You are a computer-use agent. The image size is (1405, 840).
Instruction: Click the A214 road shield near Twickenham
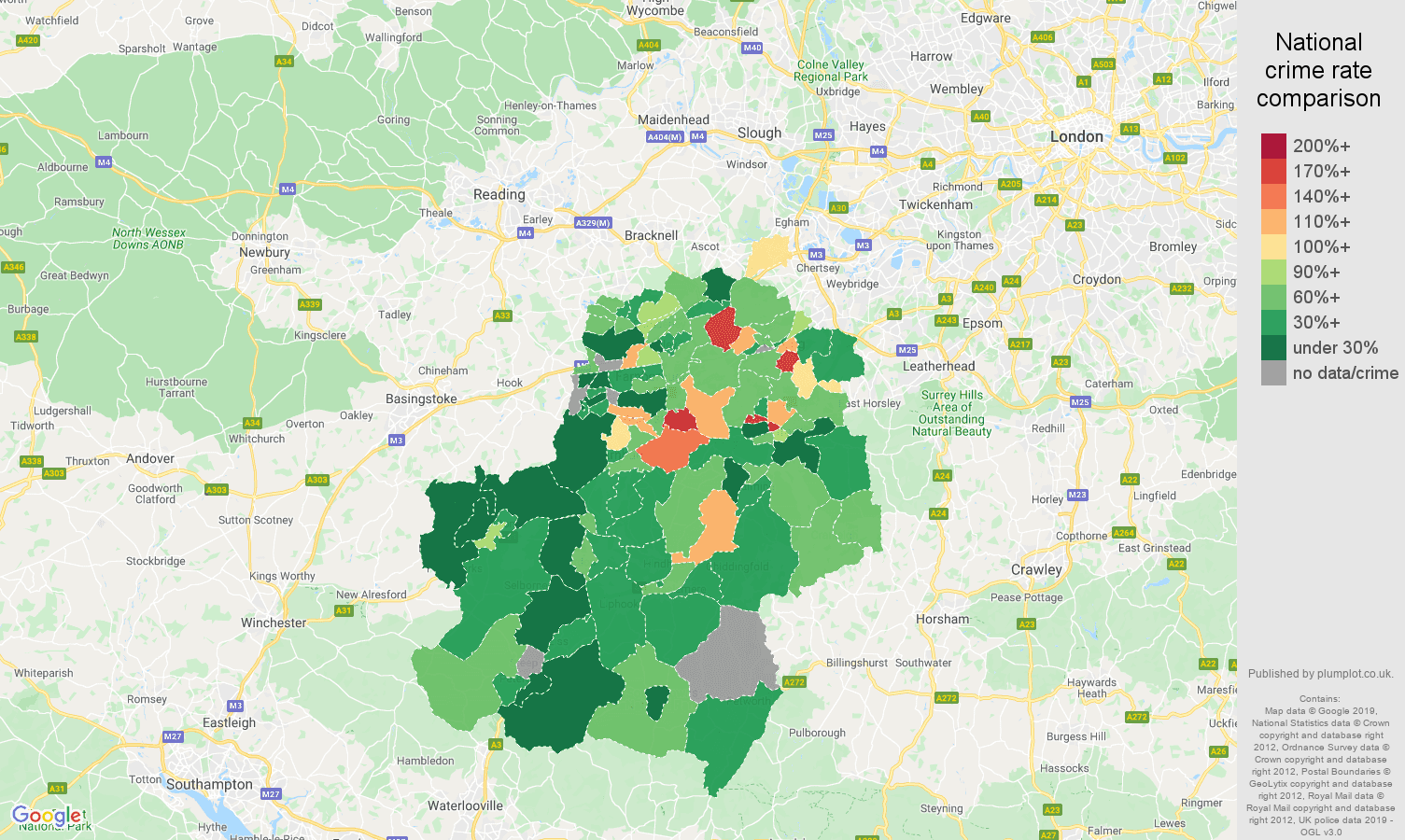[1047, 200]
